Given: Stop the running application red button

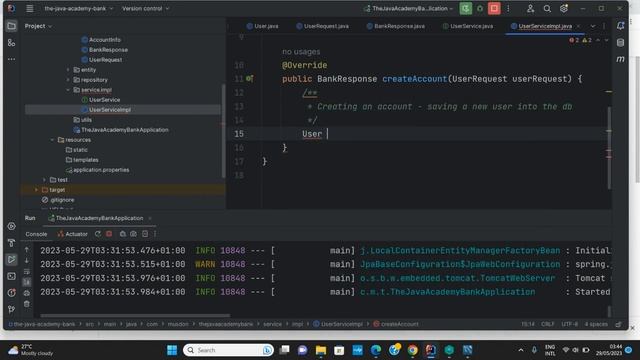Looking at the screenshot, I should point(494,8).
